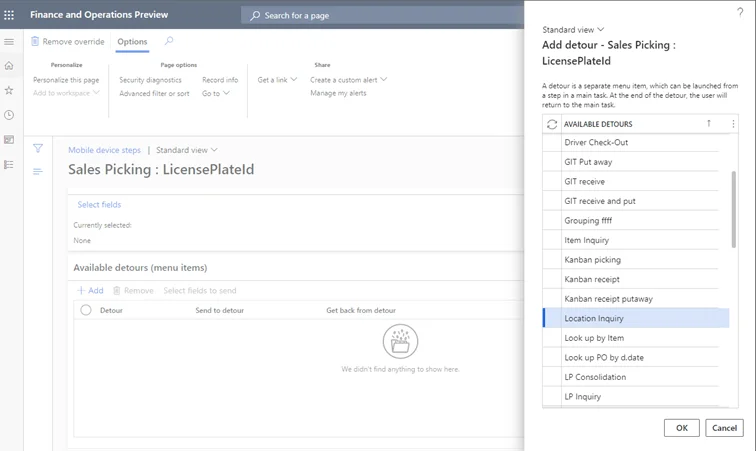Open Advanced filter or sort
Image resolution: width=756 pixels, height=451 pixels.
[154, 94]
